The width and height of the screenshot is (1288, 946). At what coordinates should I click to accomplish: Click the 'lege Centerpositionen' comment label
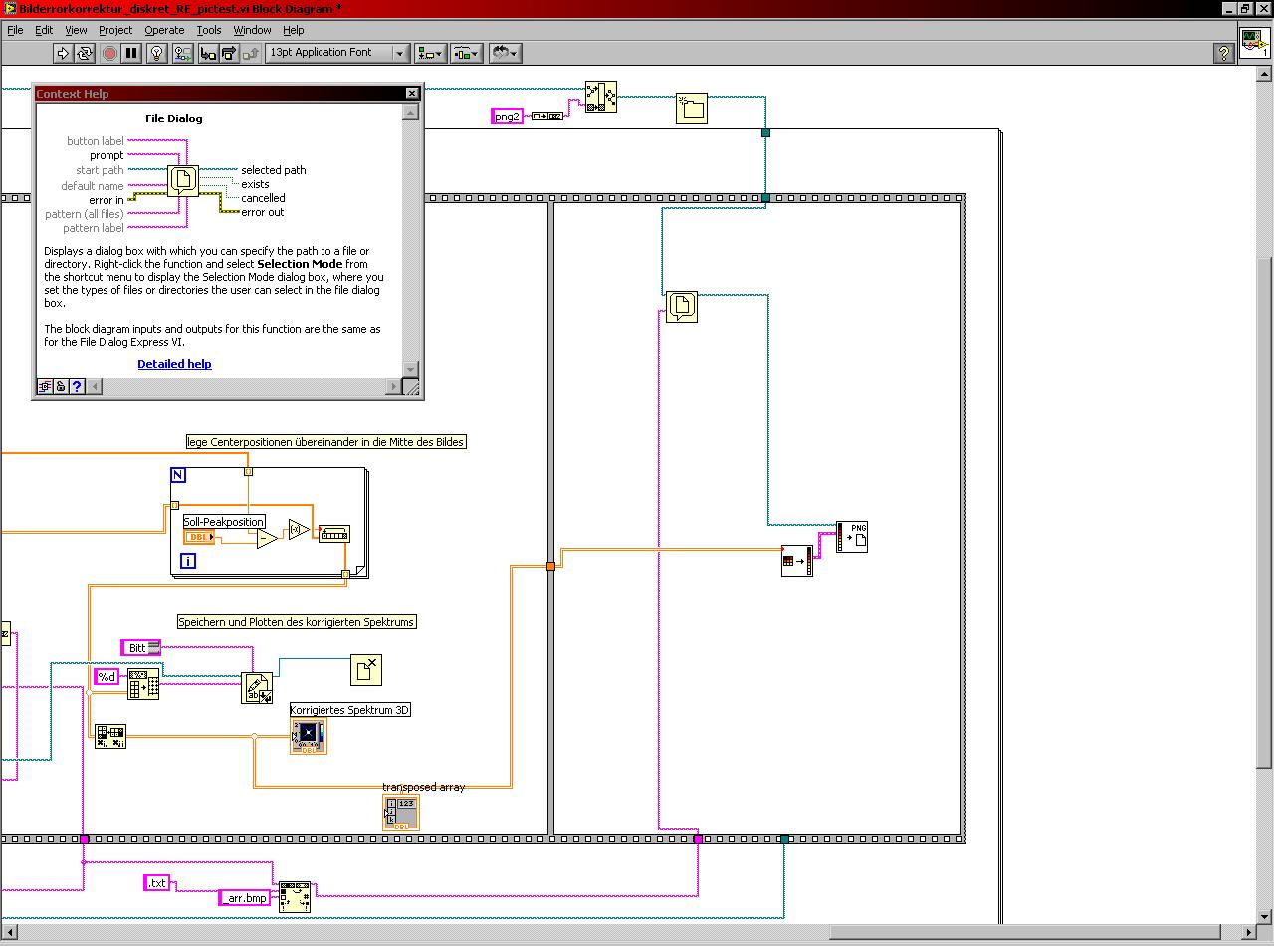point(326,442)
